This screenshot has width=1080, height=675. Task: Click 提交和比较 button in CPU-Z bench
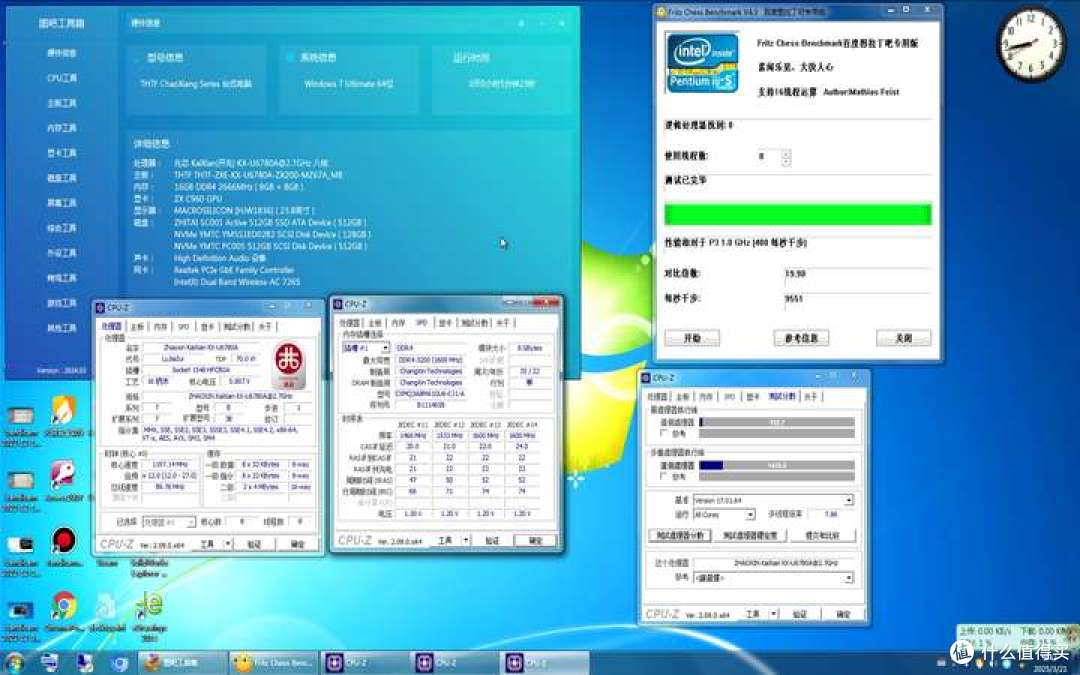(x=822, y=535)
